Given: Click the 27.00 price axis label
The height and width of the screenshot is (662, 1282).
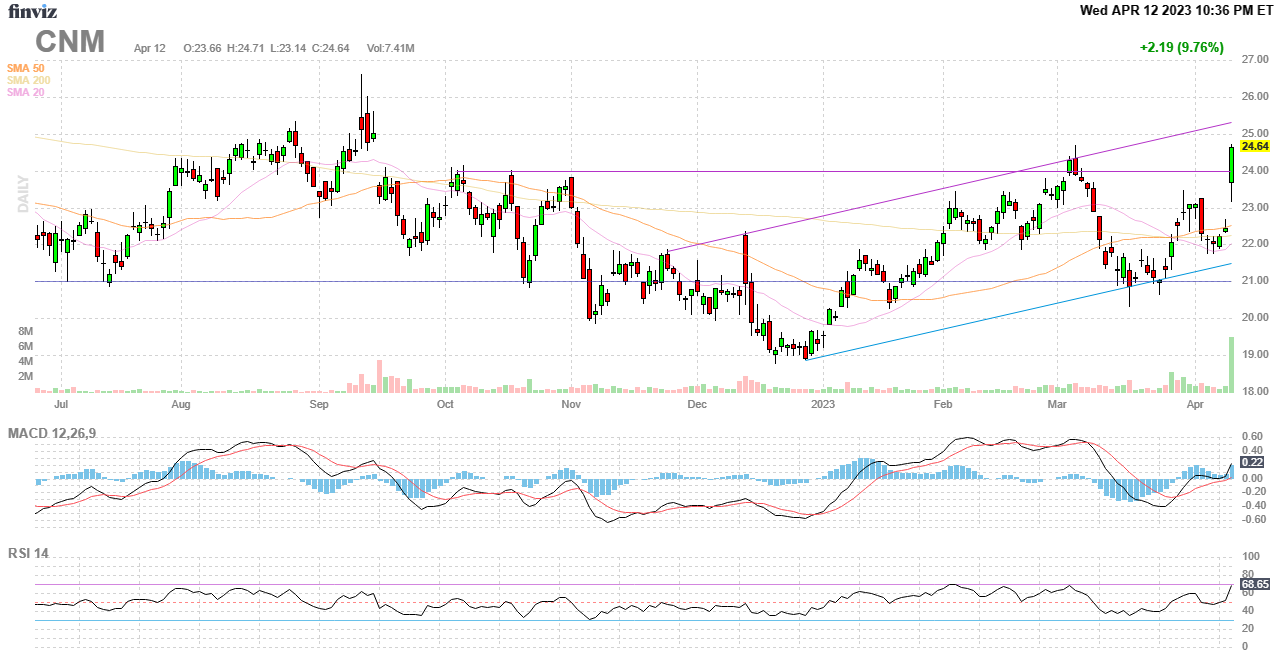Looking at the screenshot, I should 1255,60.
